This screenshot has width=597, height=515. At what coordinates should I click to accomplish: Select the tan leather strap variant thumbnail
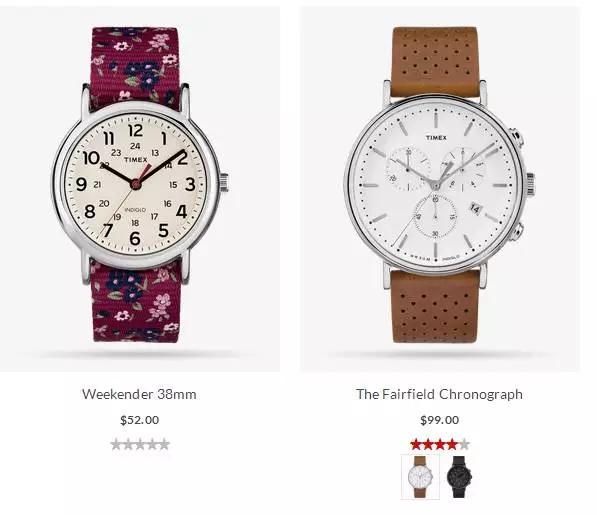(420, 477)
